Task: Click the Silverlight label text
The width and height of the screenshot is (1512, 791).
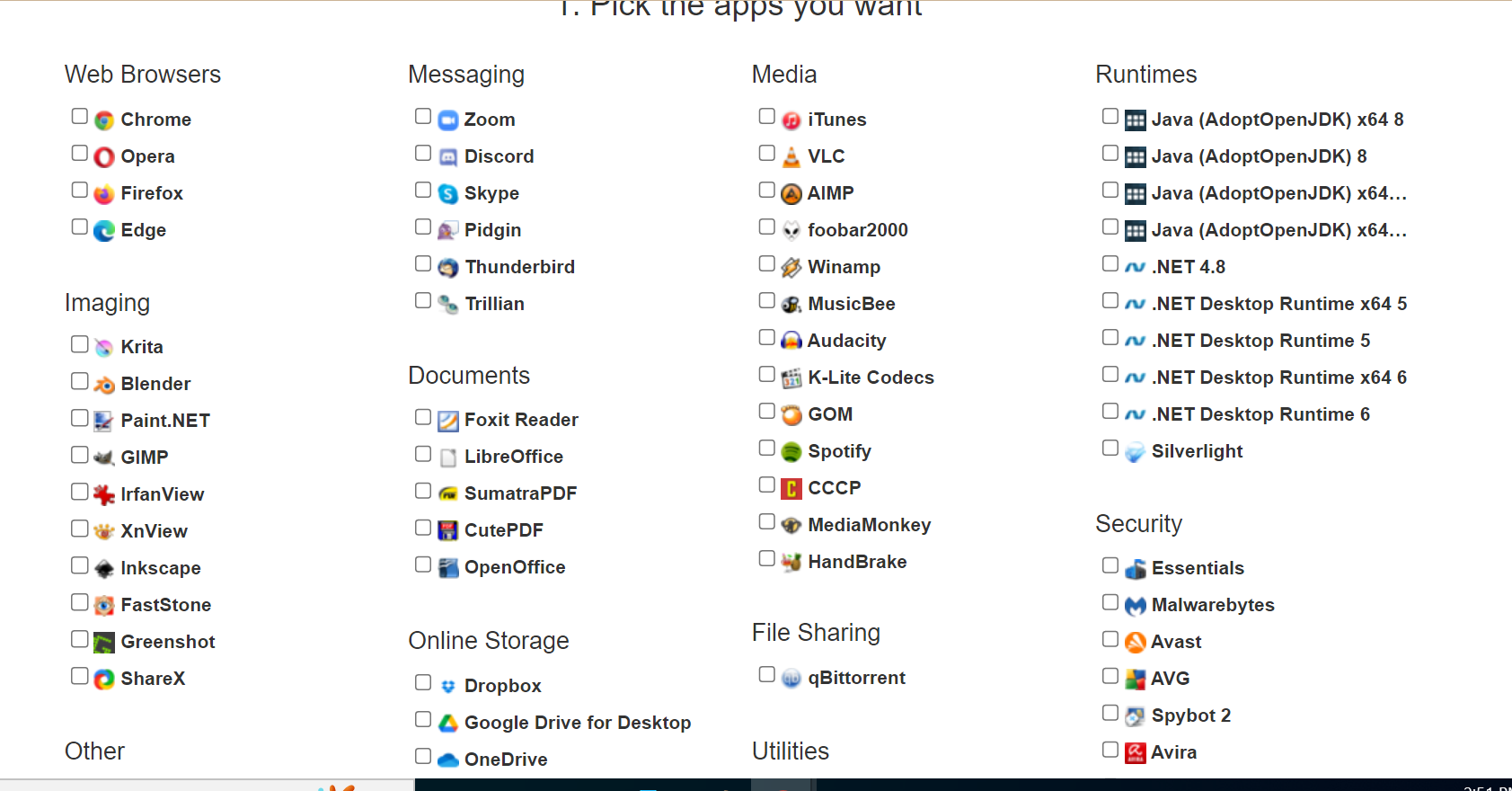Action: click(1197, 451)
